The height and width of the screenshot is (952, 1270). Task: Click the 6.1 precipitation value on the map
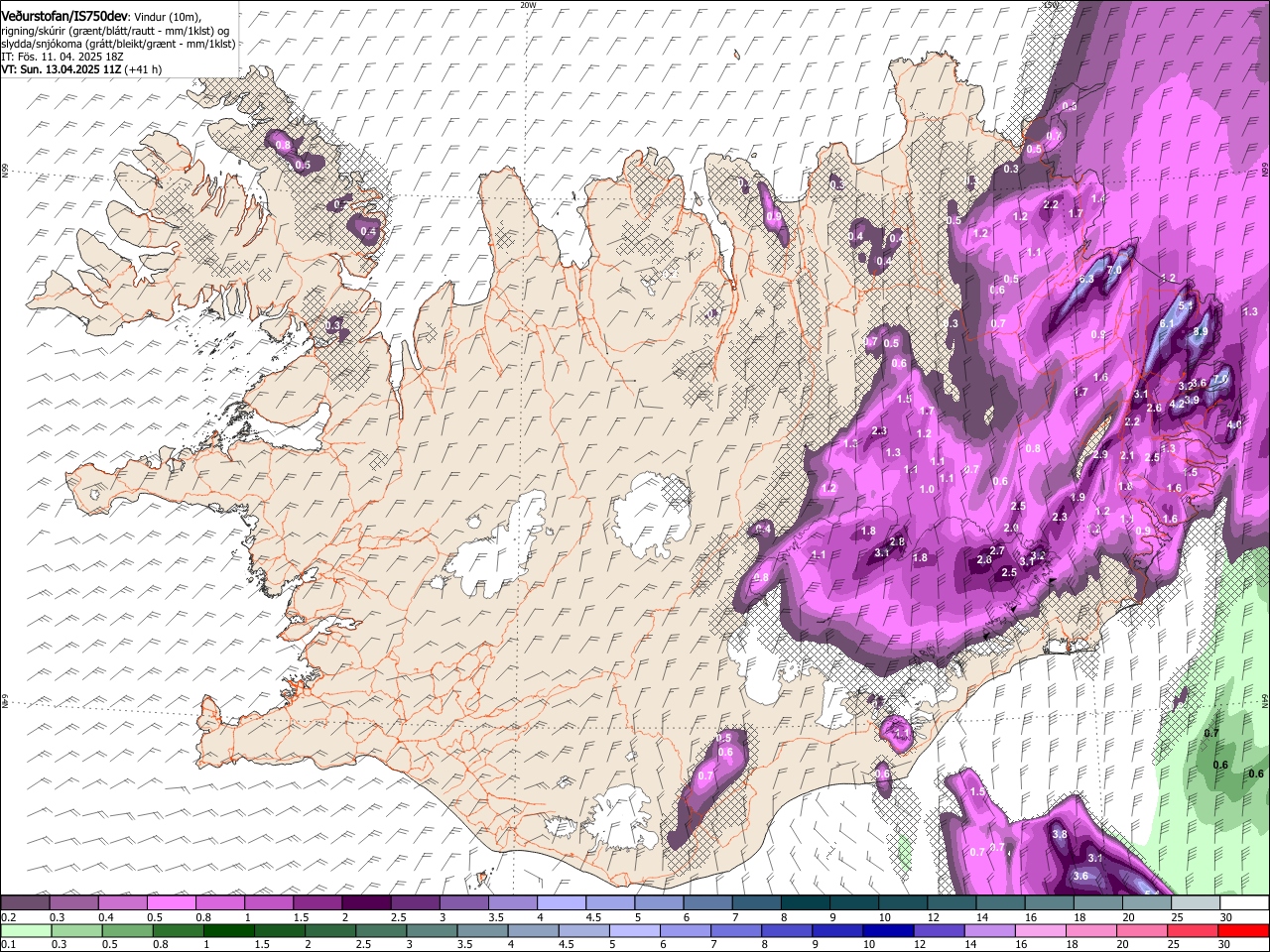(1167, 323)
